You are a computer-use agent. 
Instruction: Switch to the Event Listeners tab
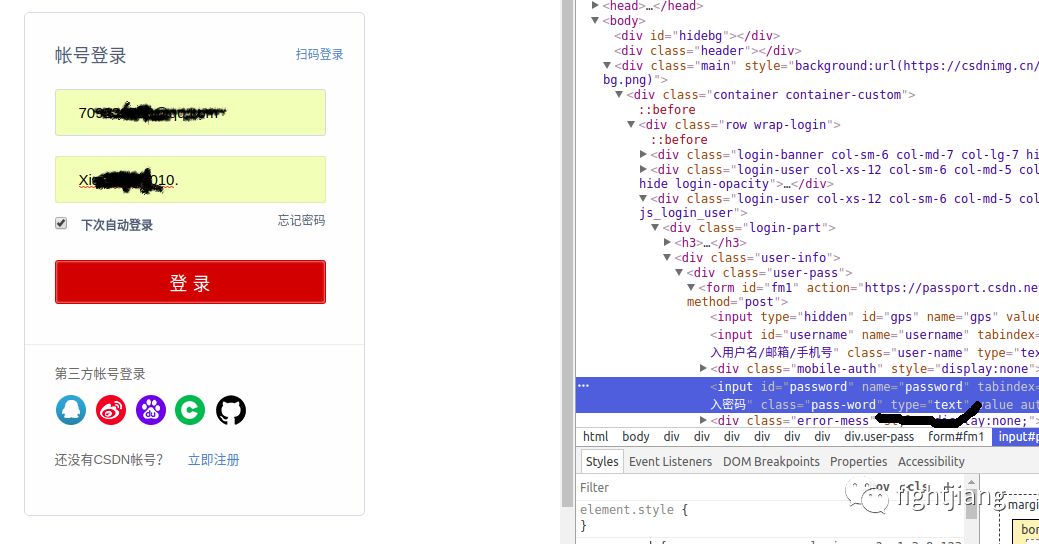pos(670,461)
